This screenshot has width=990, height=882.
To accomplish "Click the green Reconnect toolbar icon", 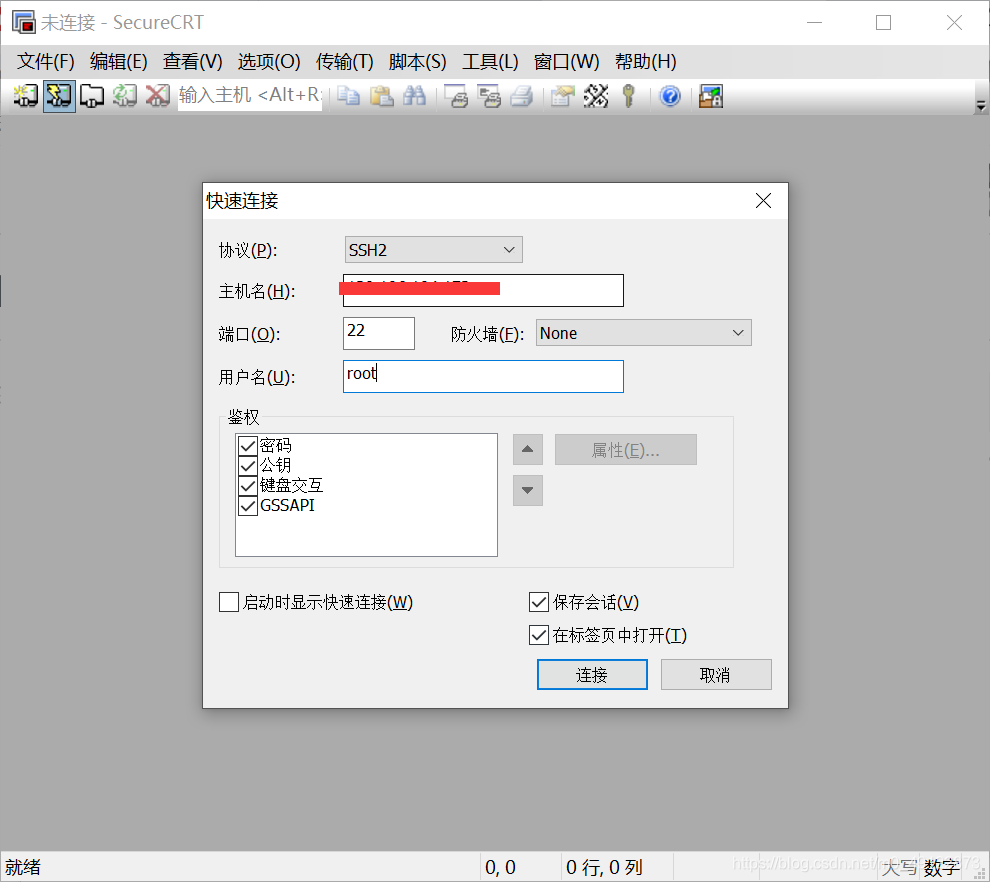I will (125, 96).
